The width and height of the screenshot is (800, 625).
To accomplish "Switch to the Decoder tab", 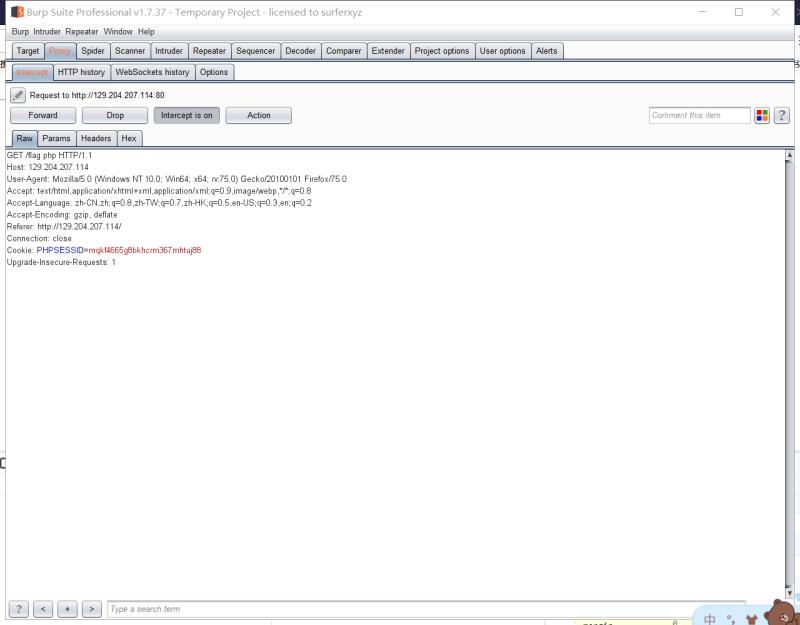I will (x=301, y=51).
